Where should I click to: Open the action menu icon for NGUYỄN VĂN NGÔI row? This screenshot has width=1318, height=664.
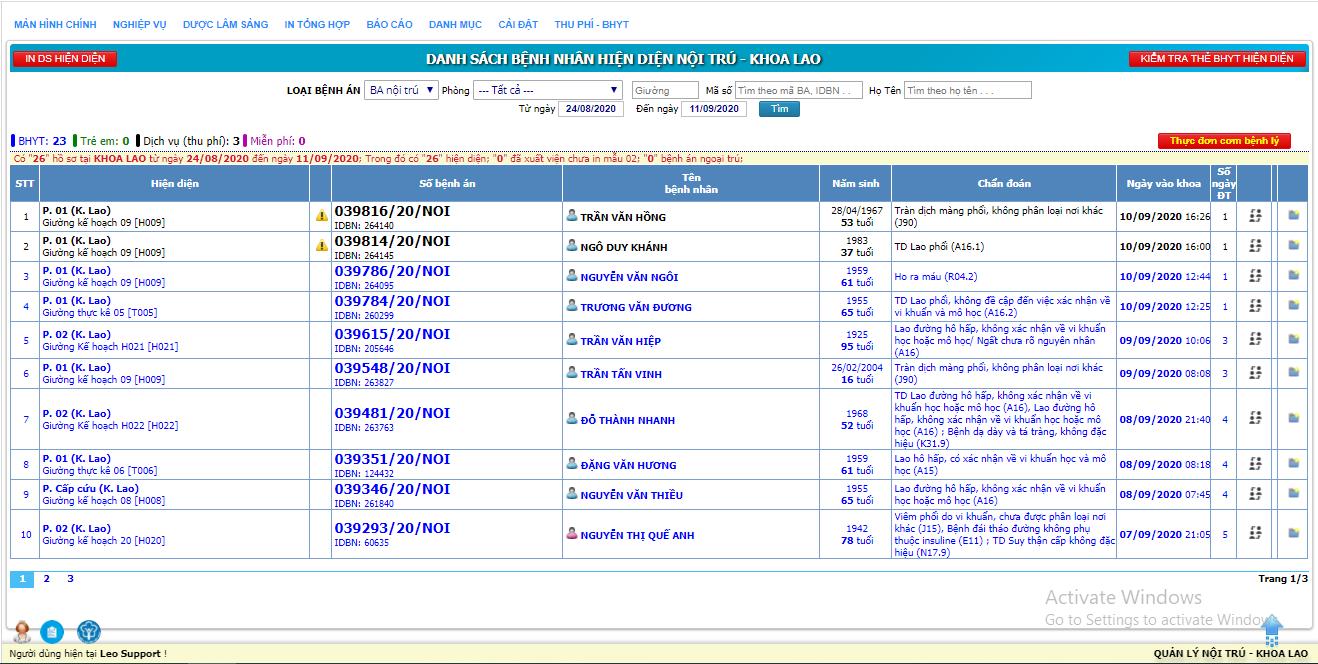click(x=1255, y=276)
